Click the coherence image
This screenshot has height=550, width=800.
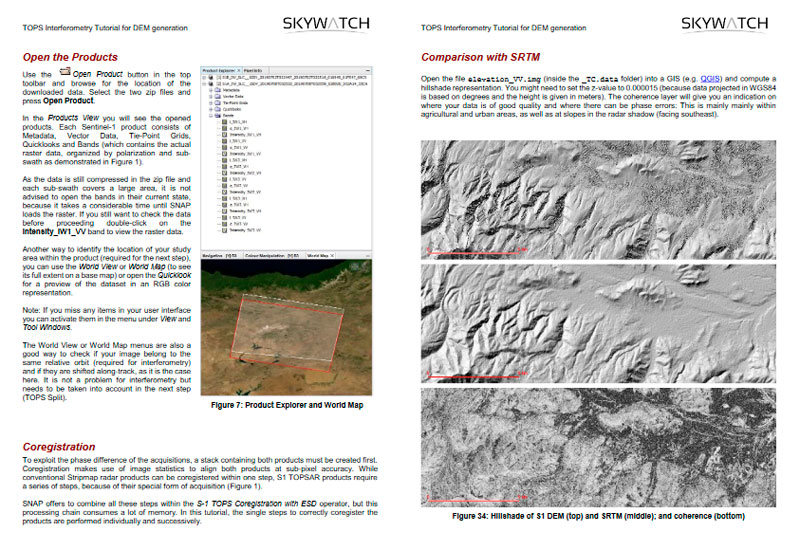(x=598, y=447)
